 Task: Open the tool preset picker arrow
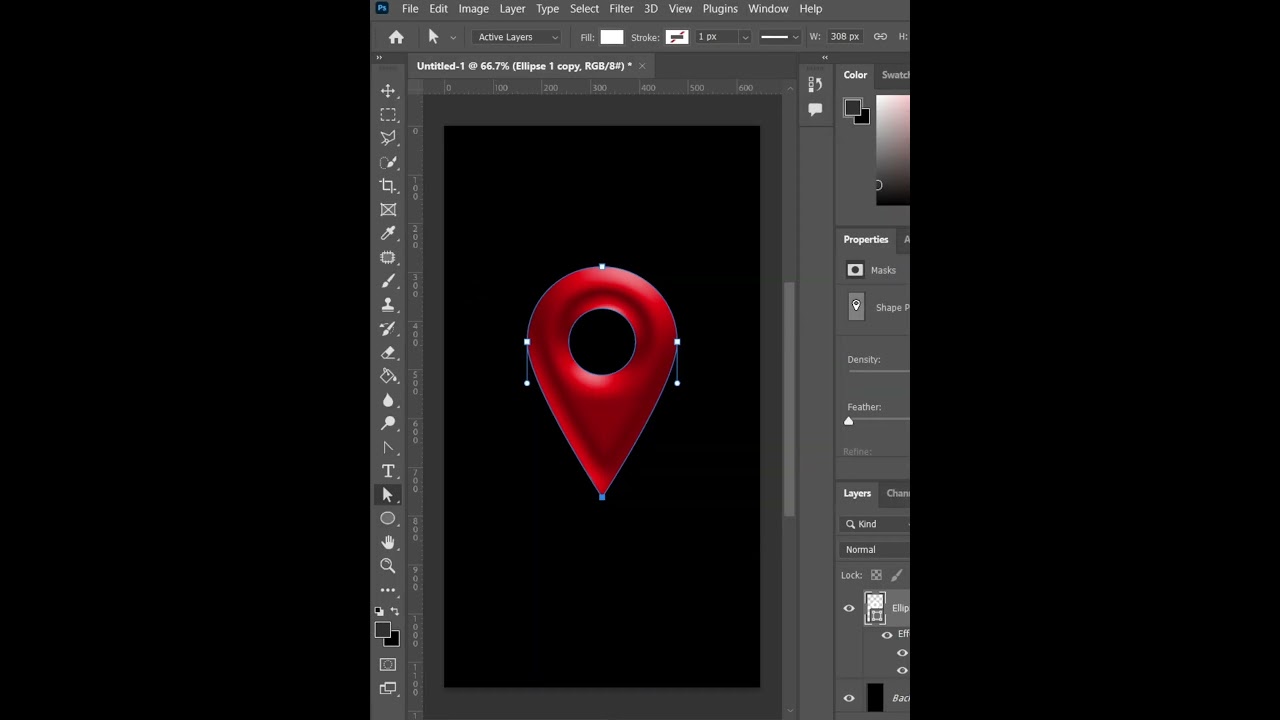[453, 37]
